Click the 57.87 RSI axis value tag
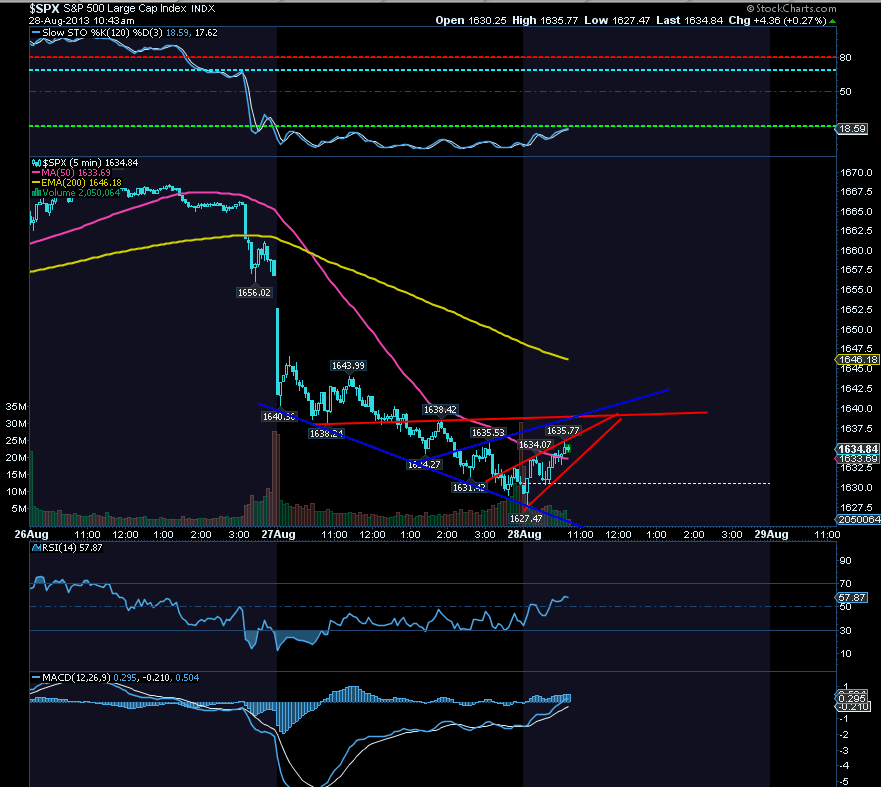 [852, 597]
